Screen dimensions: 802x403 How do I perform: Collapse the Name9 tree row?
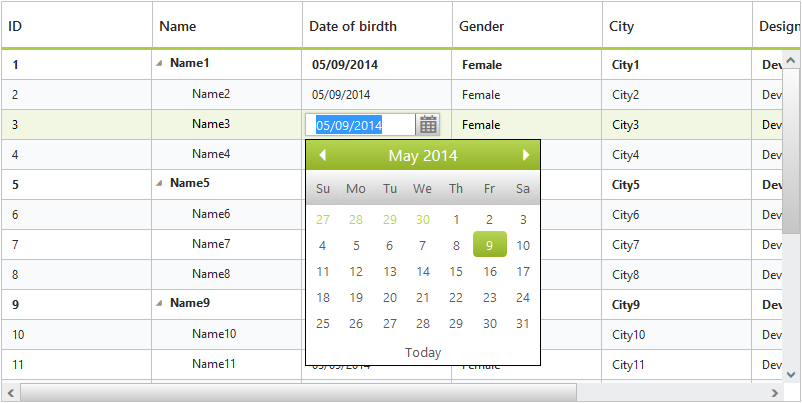[159, 303]
